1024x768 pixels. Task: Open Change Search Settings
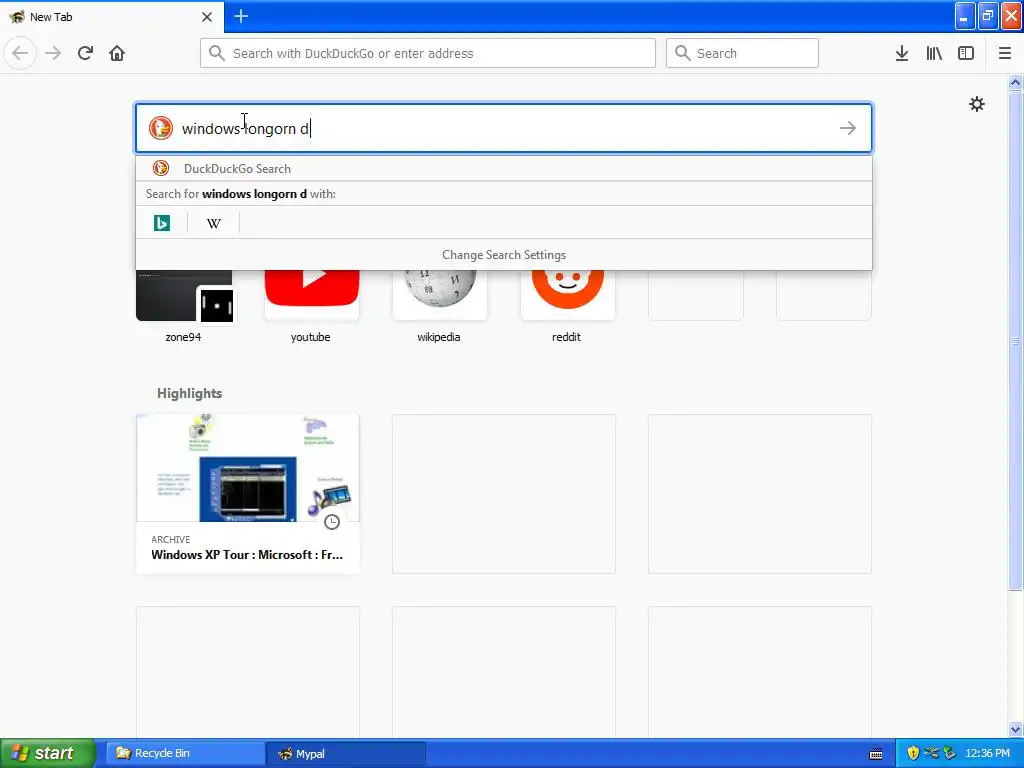(504, 255)
